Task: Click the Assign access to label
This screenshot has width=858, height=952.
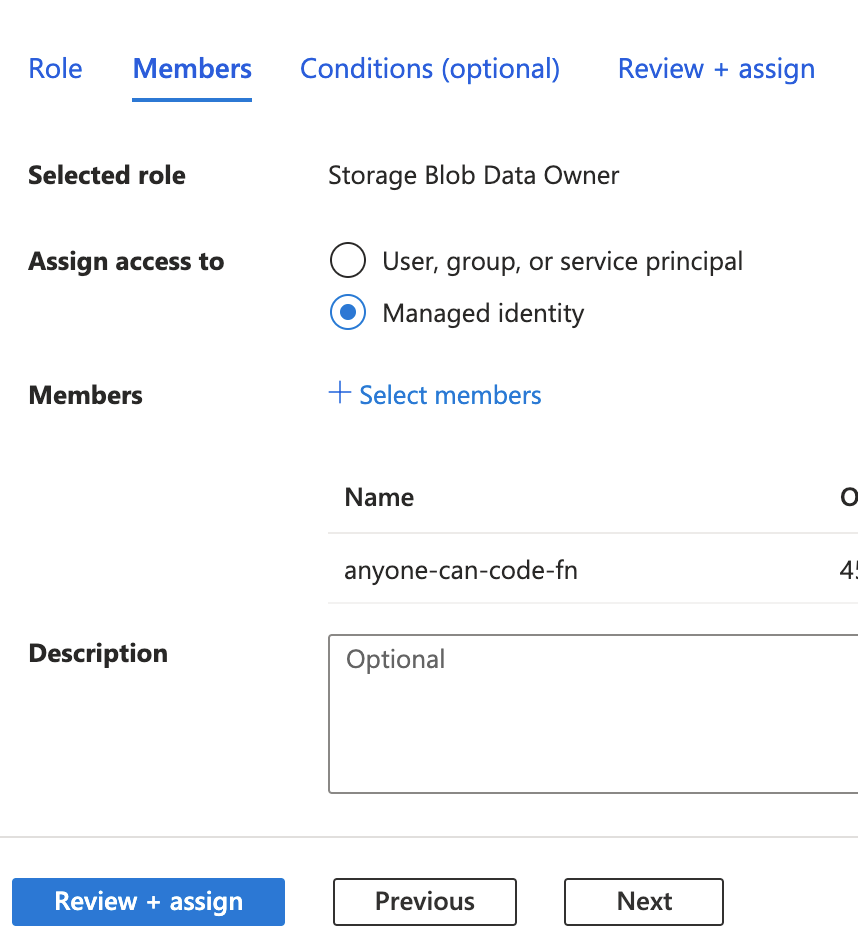Action: coord(126,262)
